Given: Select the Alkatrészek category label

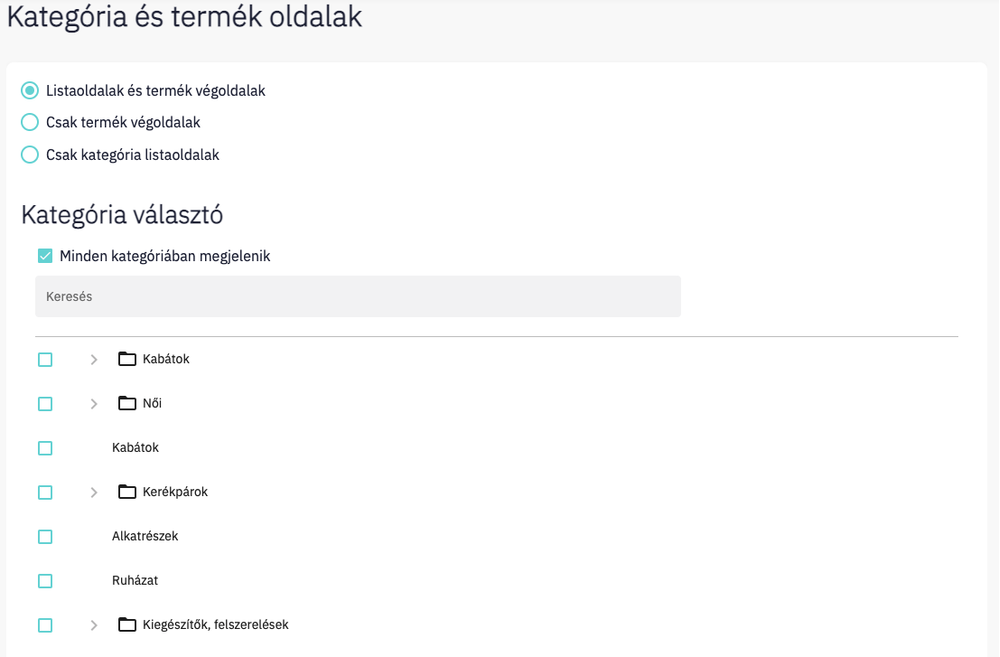Looking at the screenshot, I should pyautogui.click(x=145, y=536).
